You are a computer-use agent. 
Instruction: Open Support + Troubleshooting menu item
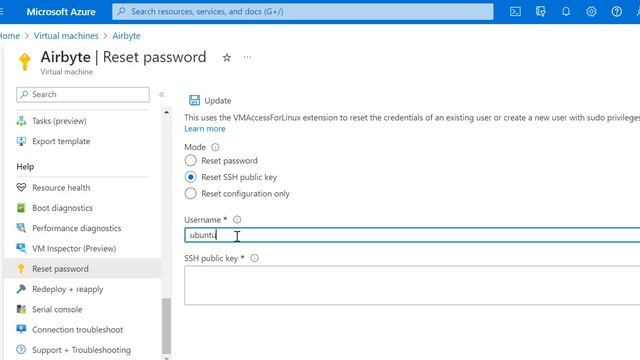(x=83, y=350)
